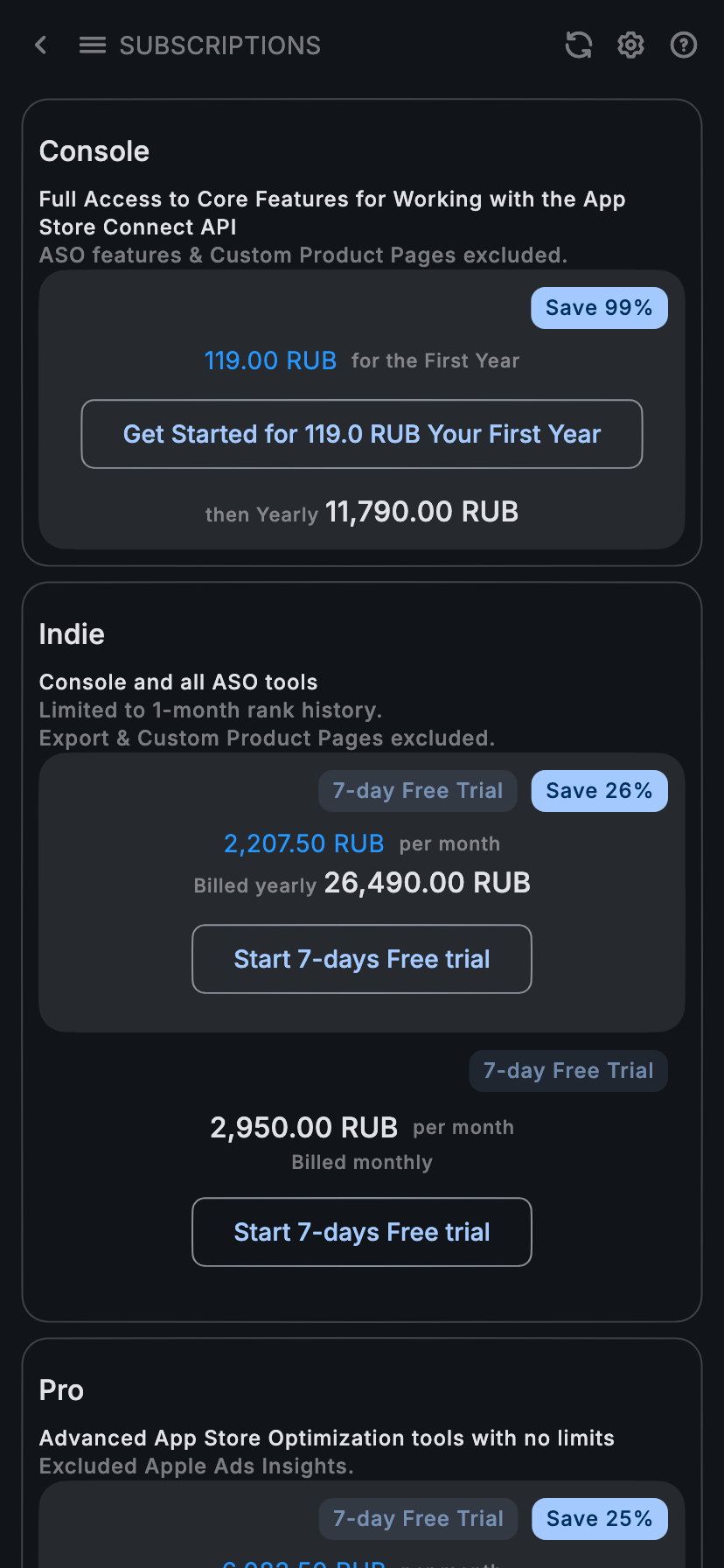Start the yearly Indie 7-days free trial
The width and height of the screenshot is (724, 1568).
362,959
